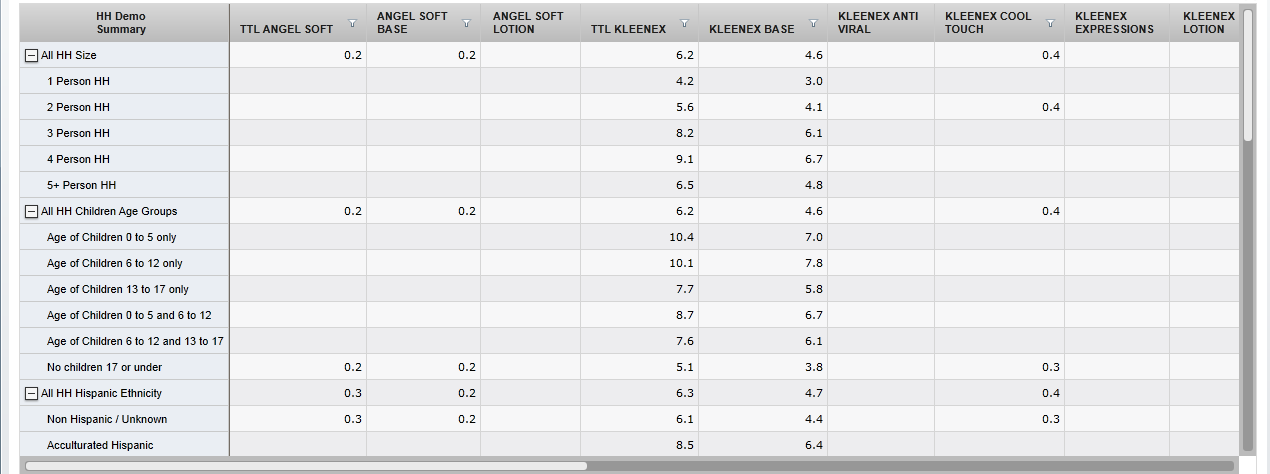The height and width of the screenshot is (474, 1270).
Task: Select the KLEENEX ANTI VIRAL column header
Action: 878,23
